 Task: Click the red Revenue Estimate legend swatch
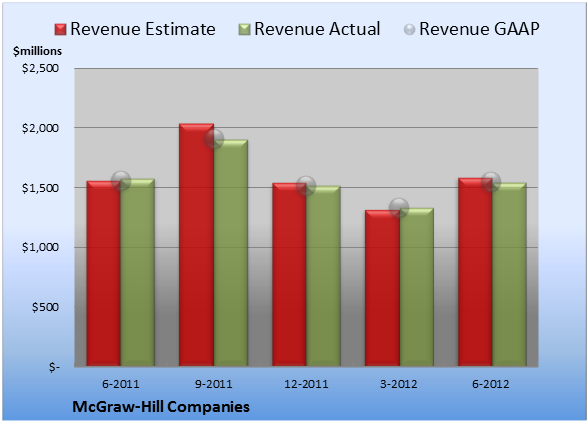[x=60, y=30]
